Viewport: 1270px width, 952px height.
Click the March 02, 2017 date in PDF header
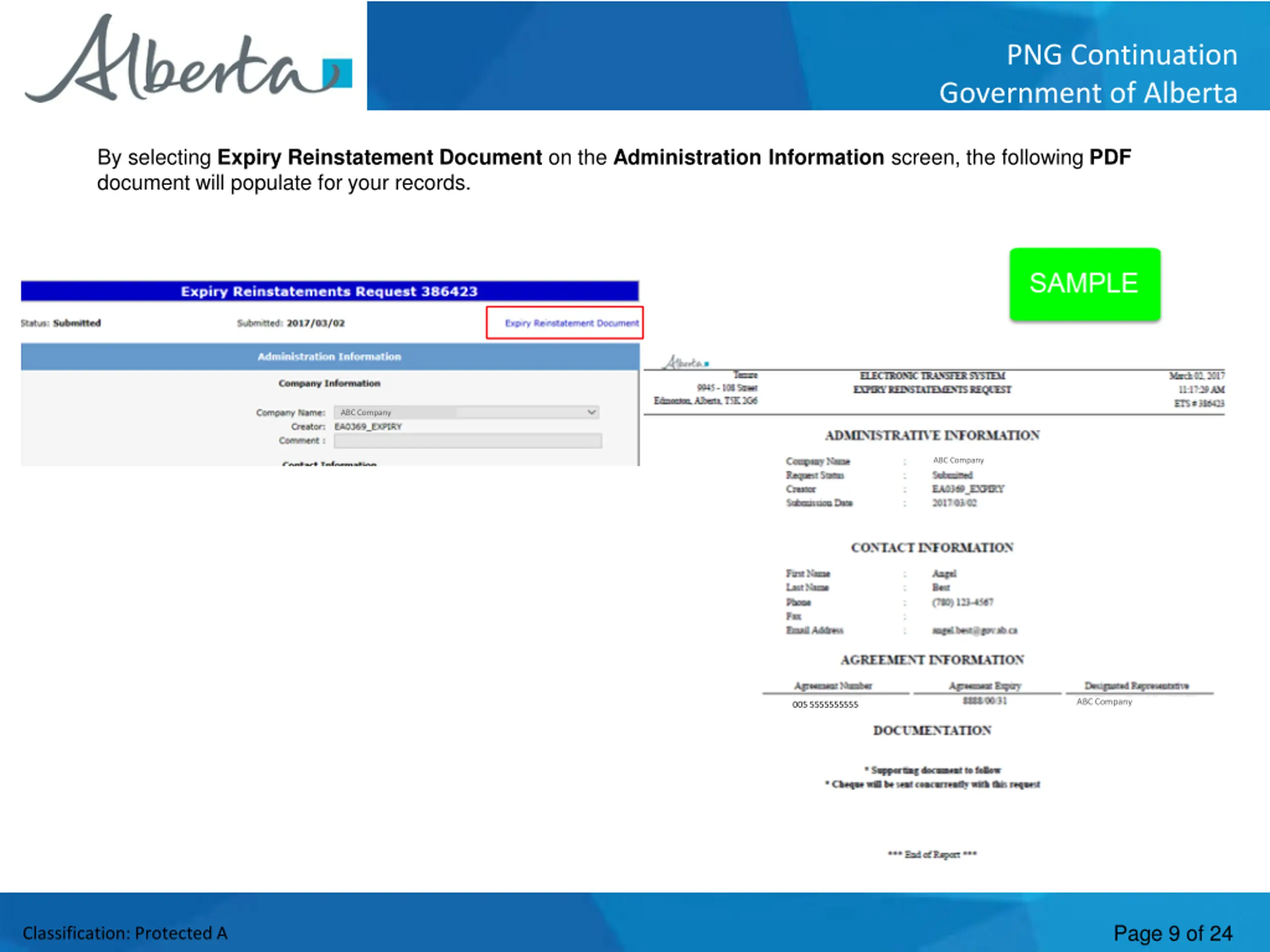1197,376
